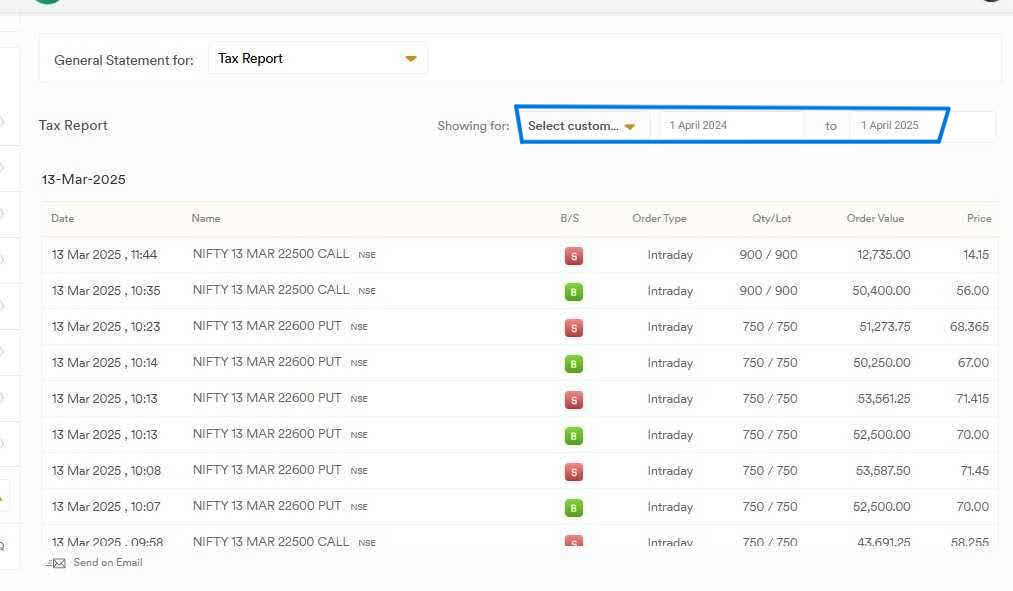Click the green Buy badge on the 10:35 trade
The height and width of the screenshot is (591, 1013).
point(573,292)
